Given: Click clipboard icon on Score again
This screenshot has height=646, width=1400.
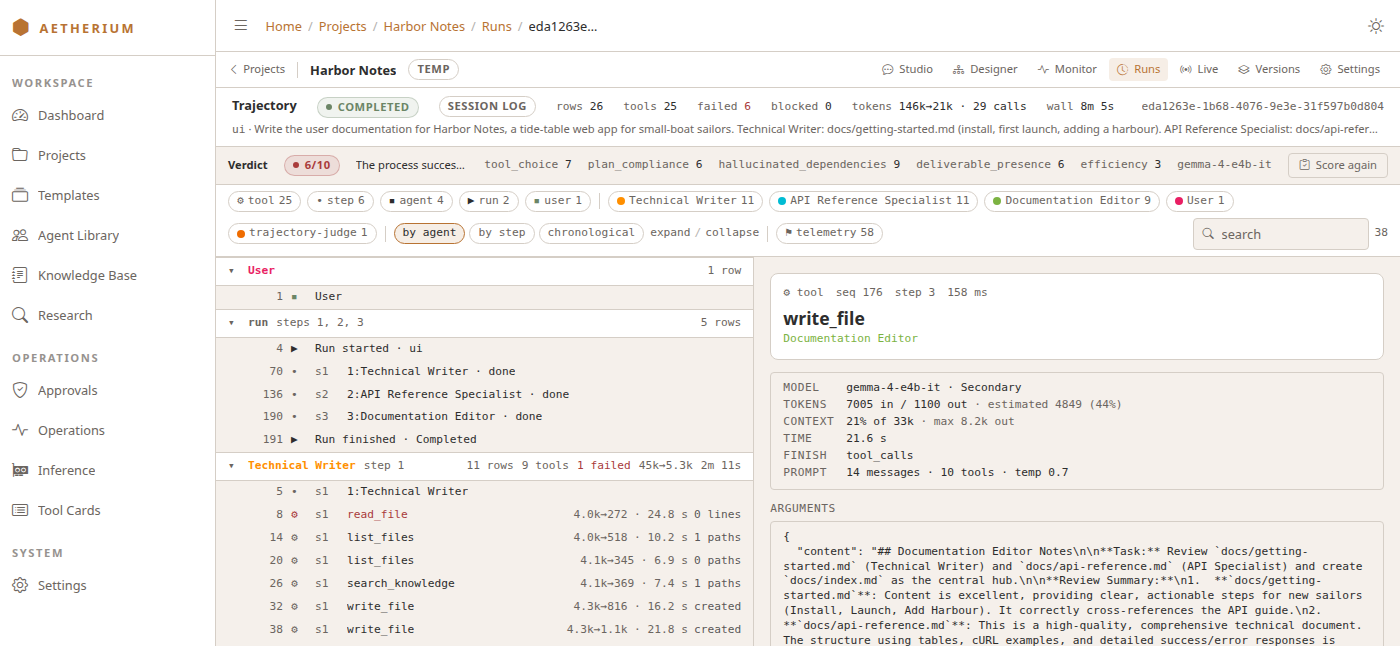Looking at the screenshot, I should (x=1305, y=165).
